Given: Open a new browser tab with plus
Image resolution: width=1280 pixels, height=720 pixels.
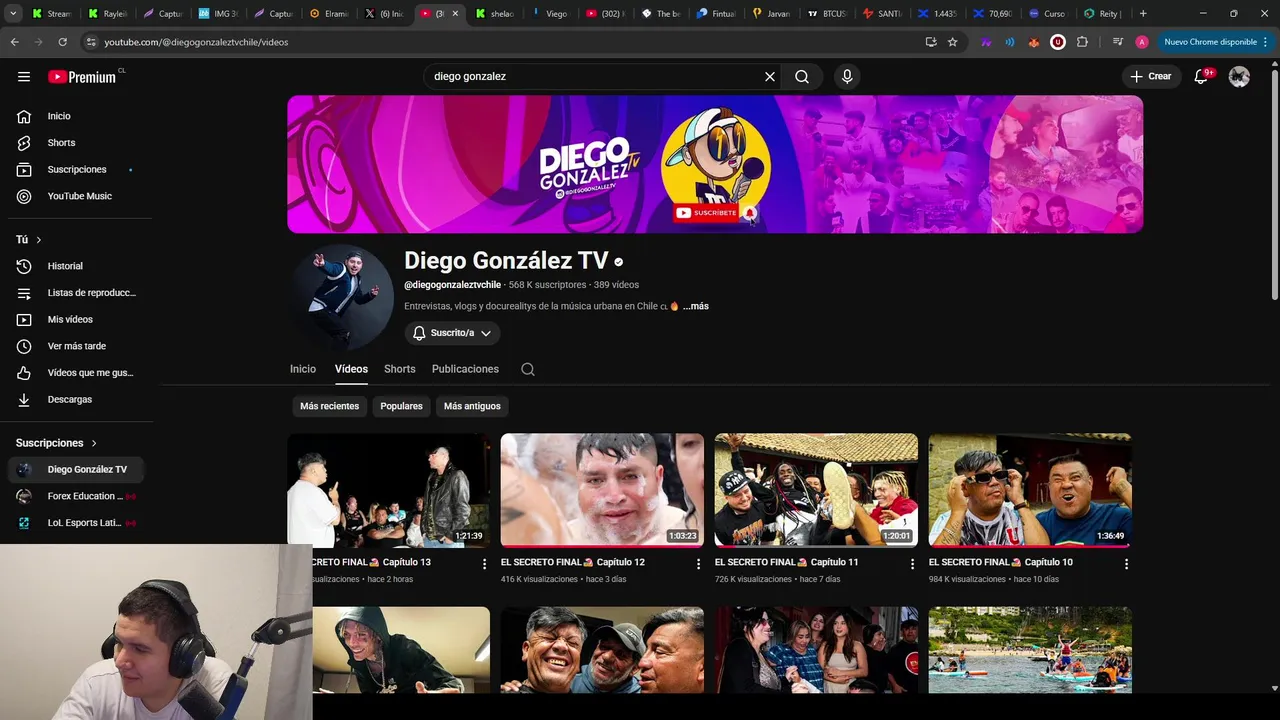Looking at the screenshot, I should [1143, 14].
